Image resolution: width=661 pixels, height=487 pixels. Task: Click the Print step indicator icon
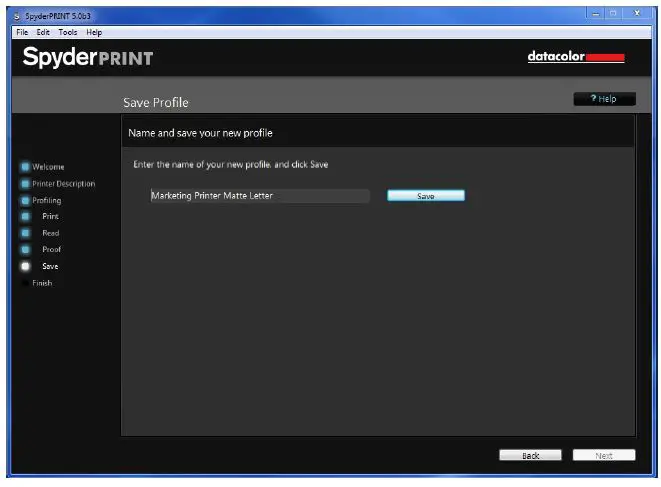point(25,216)
